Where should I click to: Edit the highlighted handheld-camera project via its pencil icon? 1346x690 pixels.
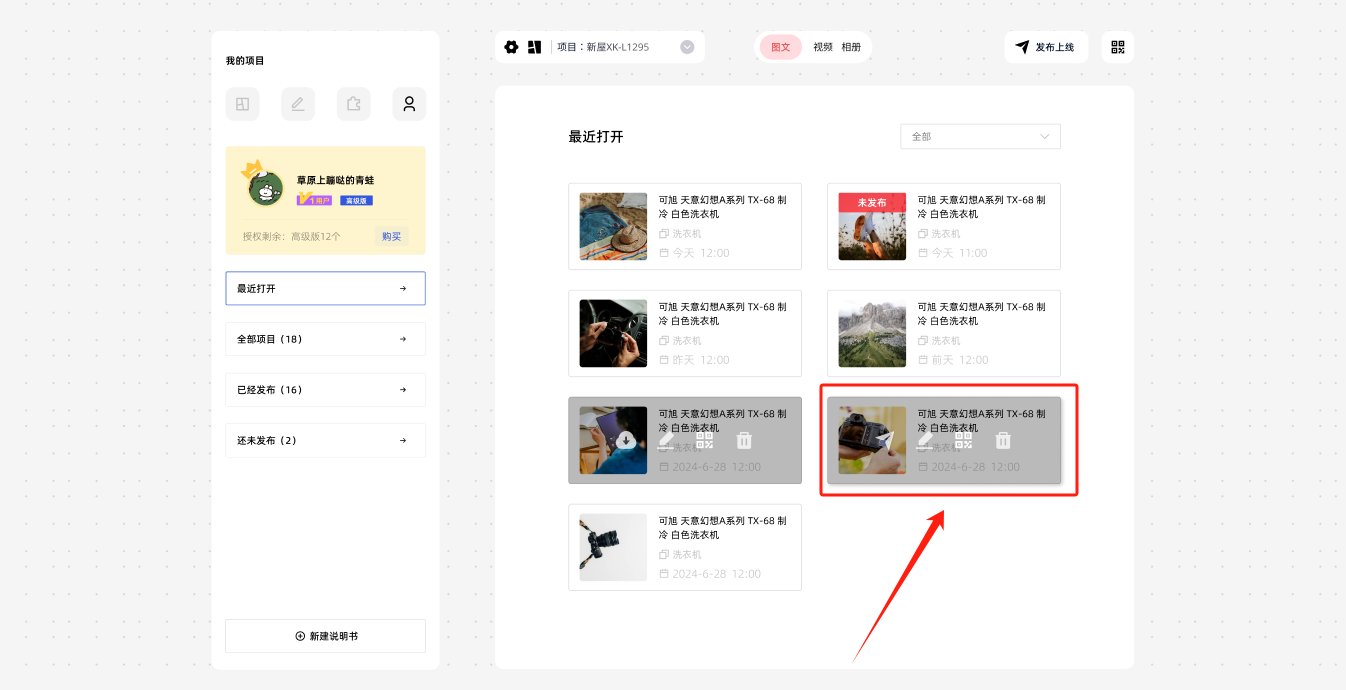(x=925, y=440)
